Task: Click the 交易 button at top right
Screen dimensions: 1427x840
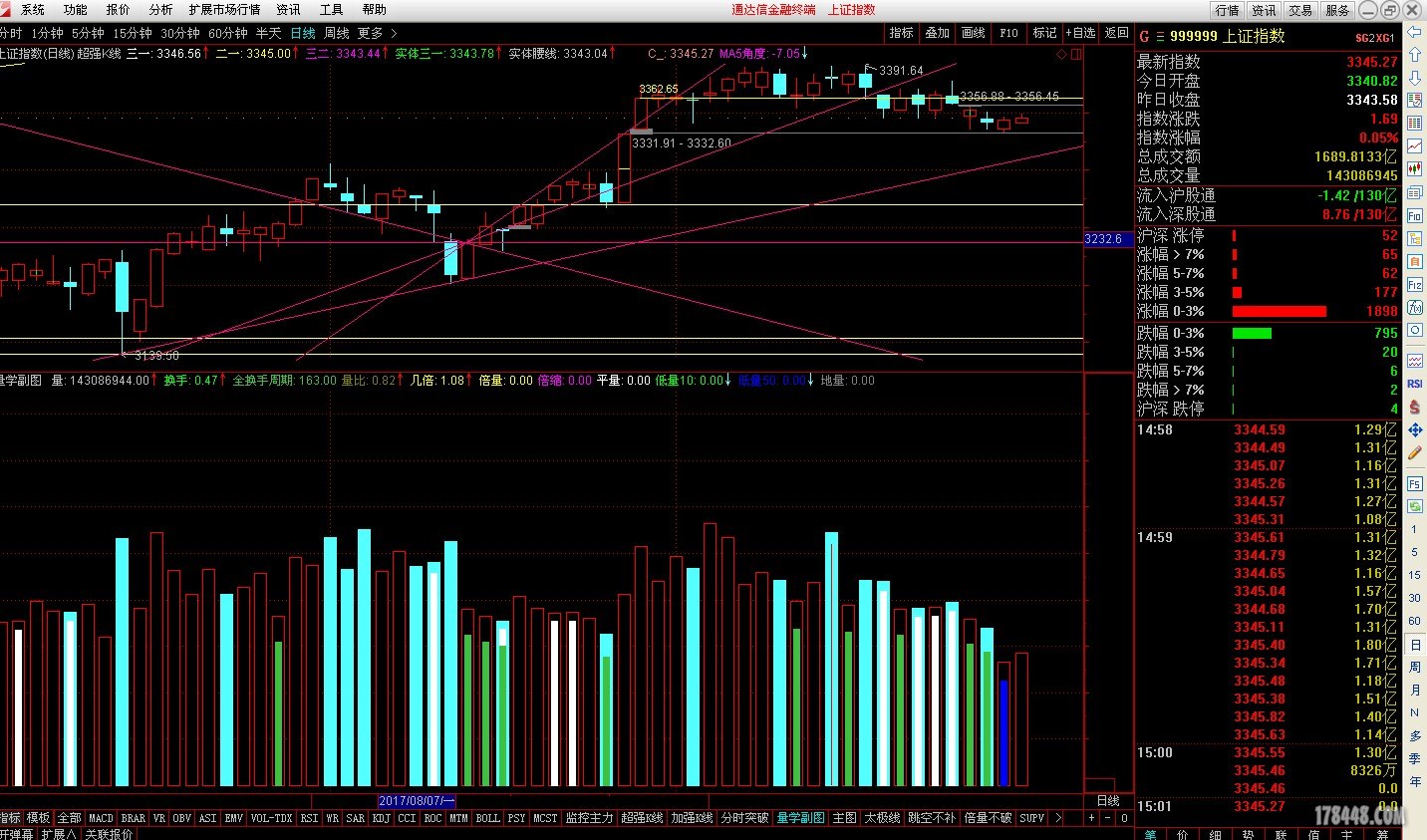Action: click(x=1300, y=10)
